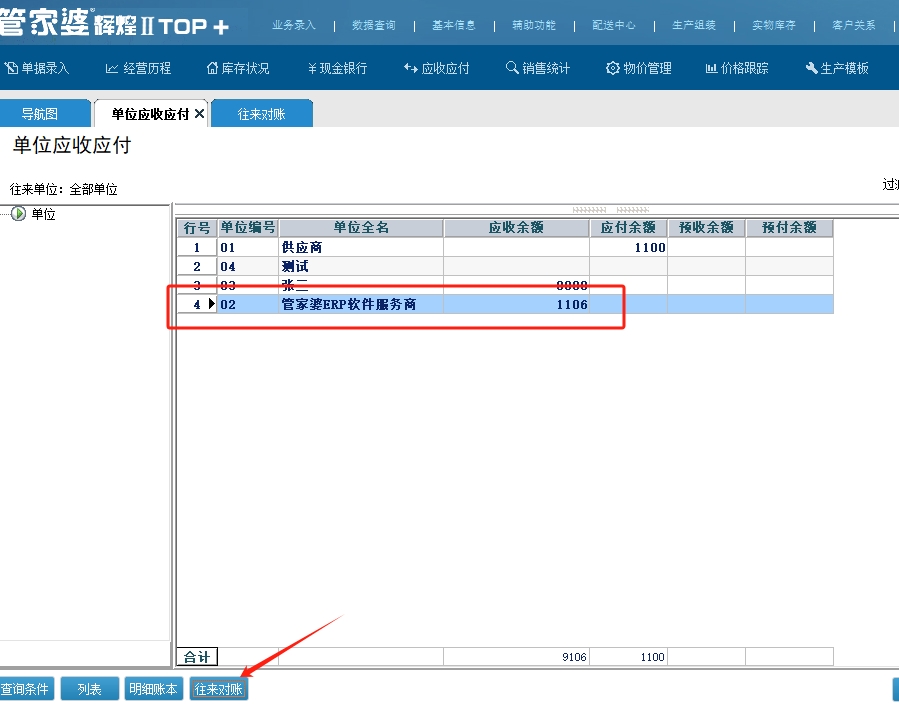The height and width of the screenshot is (708, 899).
Task: Open the 基本信息 menu
Action: pyautogui.click(x=454, y=25)
